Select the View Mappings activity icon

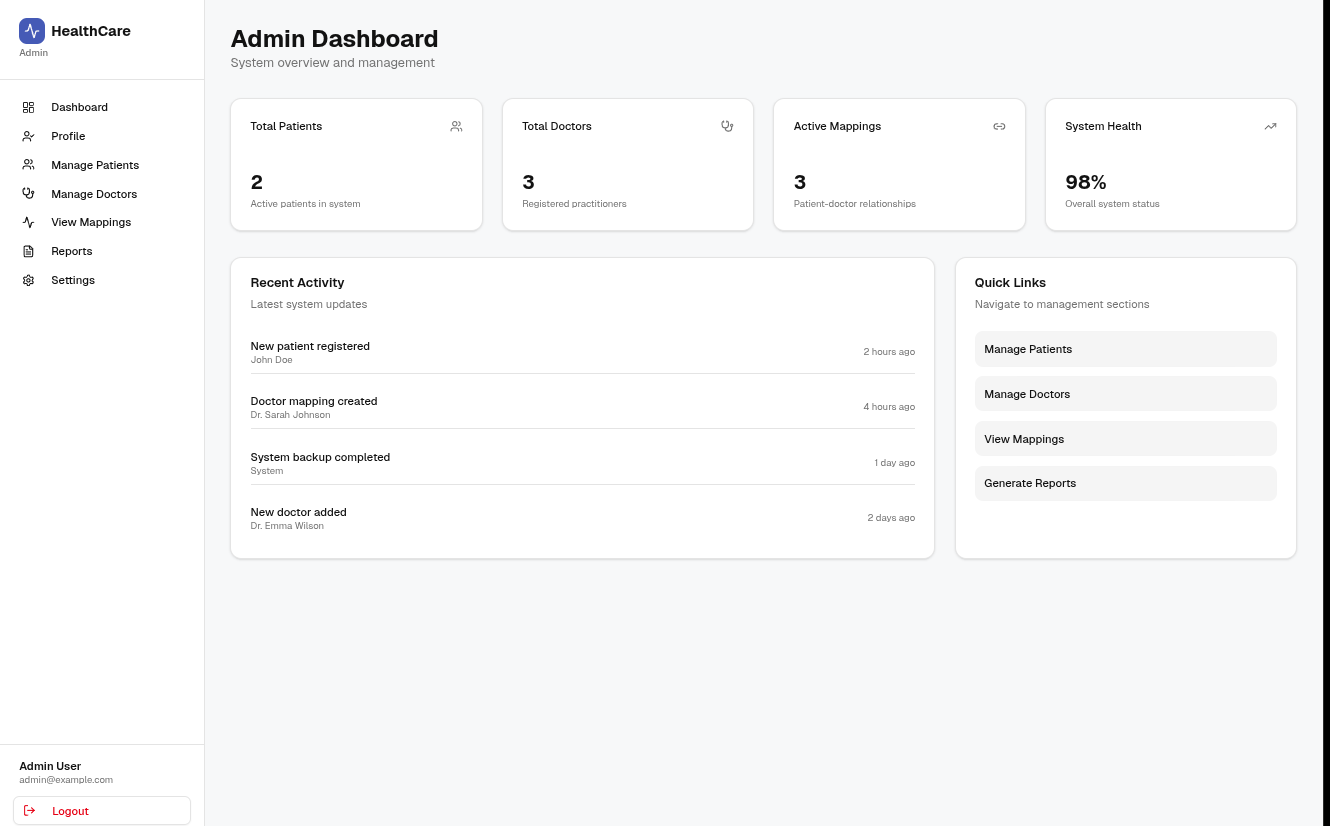(x=28, y=222)
